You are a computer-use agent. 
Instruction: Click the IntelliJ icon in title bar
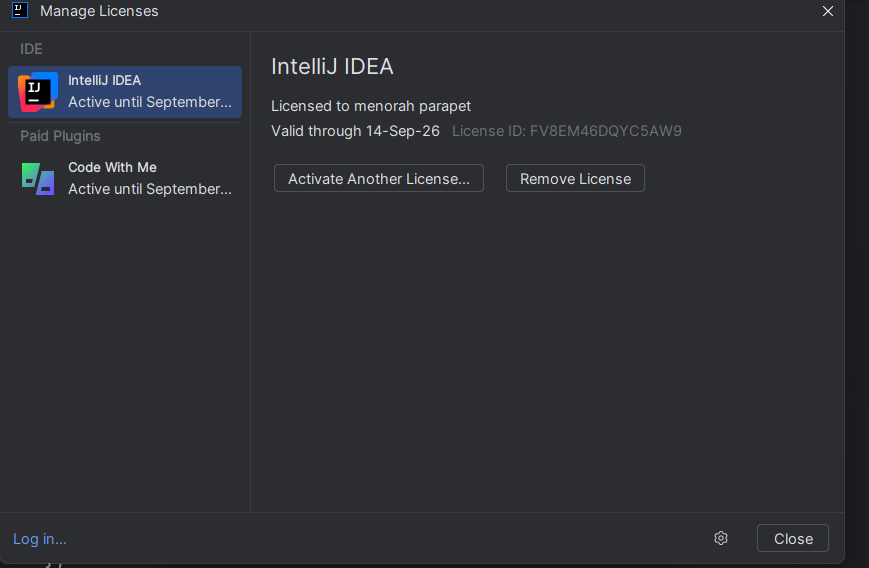click(20, 10)
